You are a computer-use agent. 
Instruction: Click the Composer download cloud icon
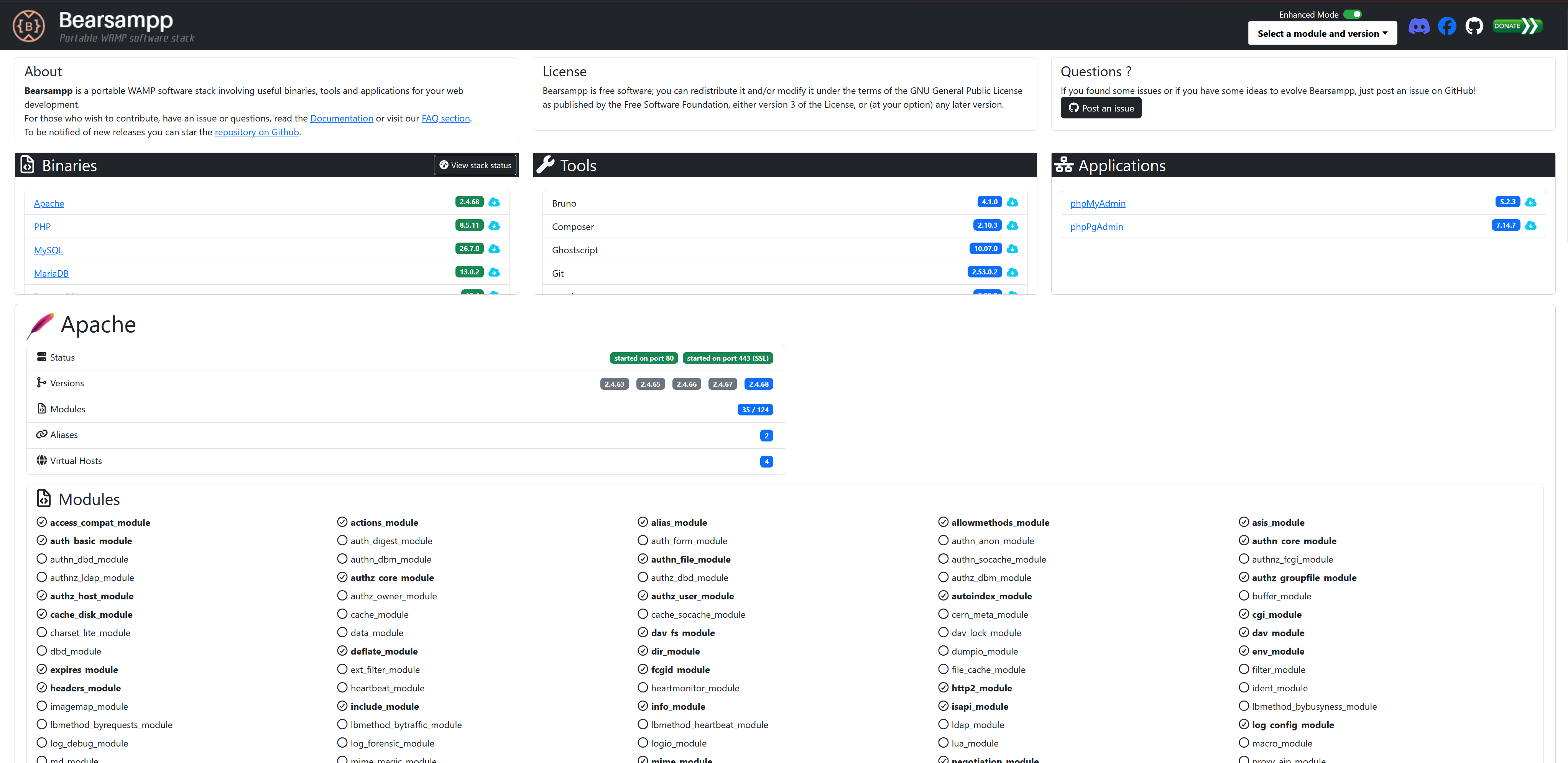(x=1012, y=226)
